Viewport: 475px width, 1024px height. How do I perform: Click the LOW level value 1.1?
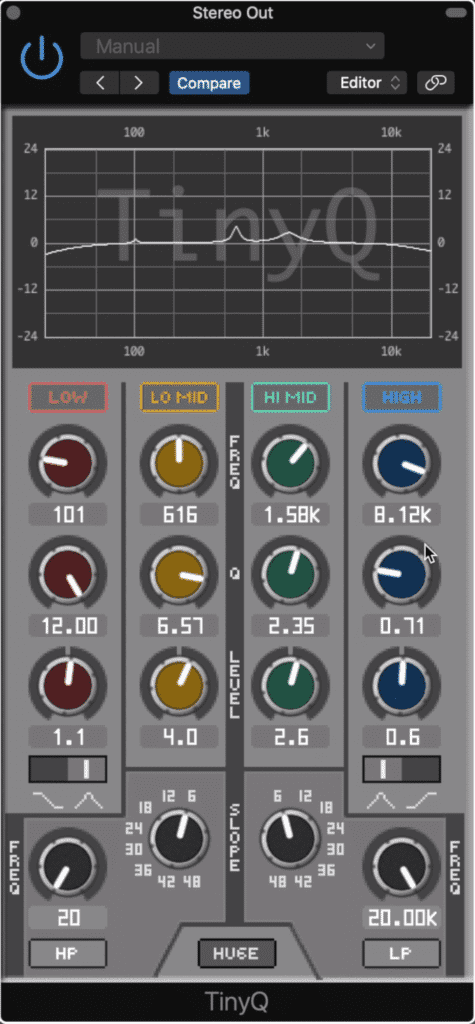coord(68,737)
